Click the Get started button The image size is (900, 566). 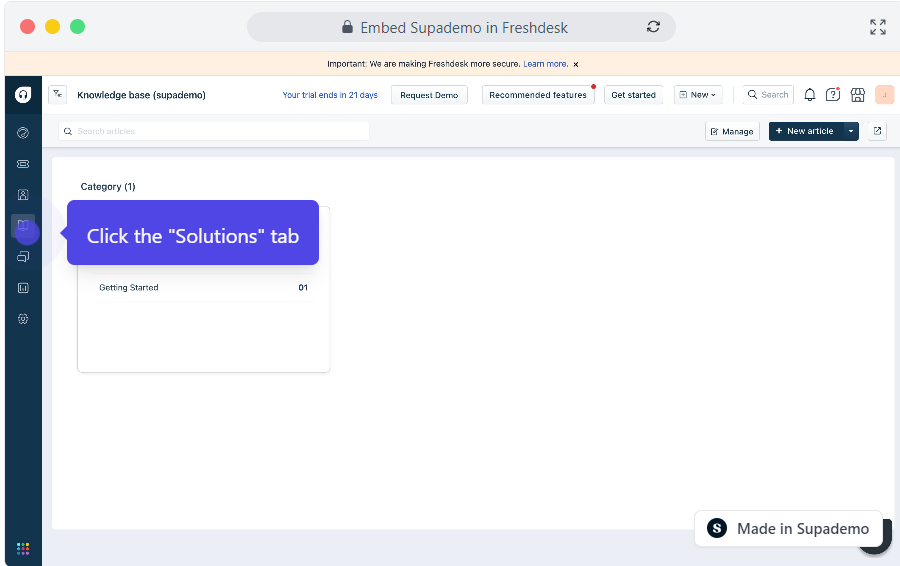point(634,95)
